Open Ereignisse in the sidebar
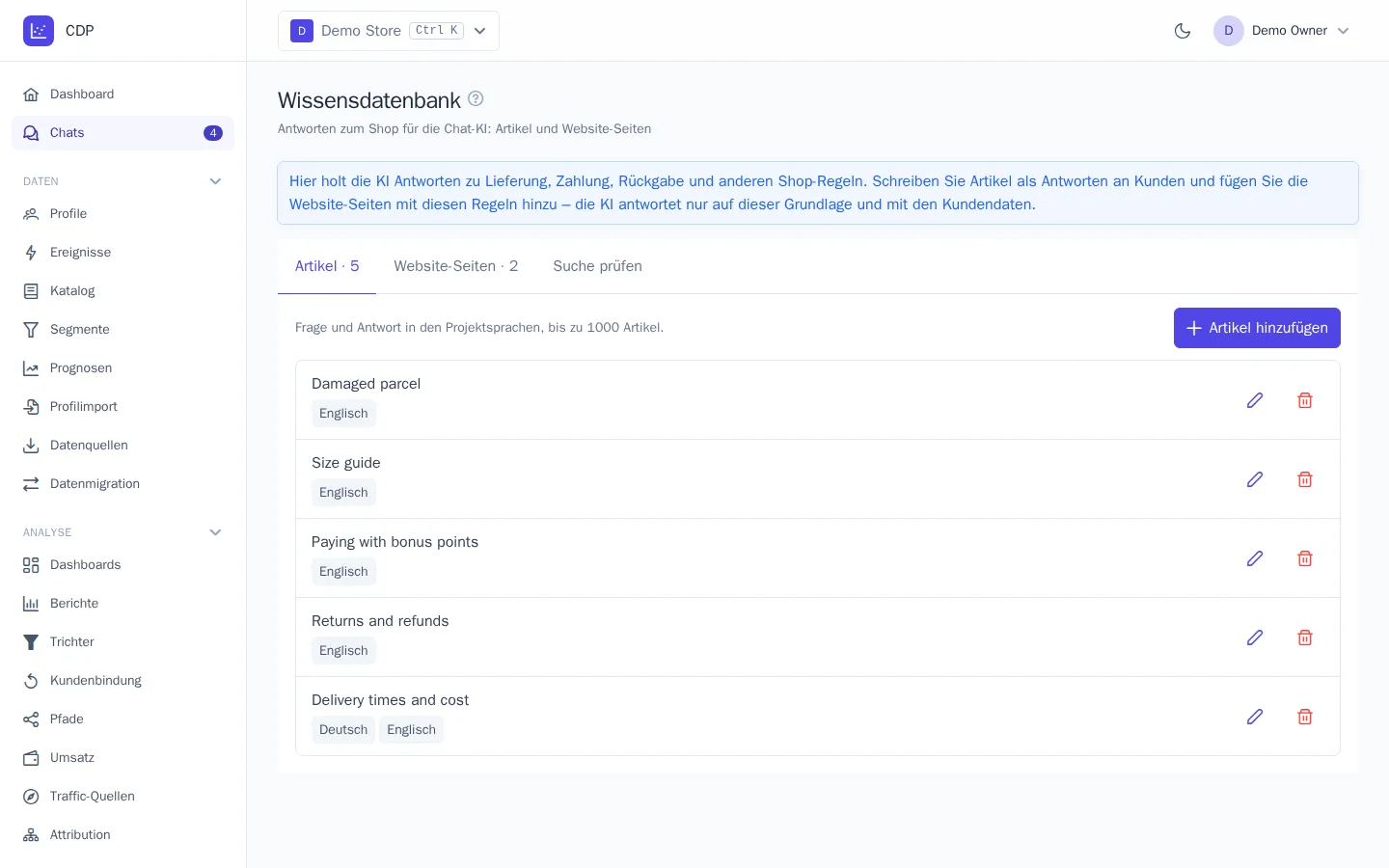This screenshot has height=868, width=1389. click(x=123, y=253)
